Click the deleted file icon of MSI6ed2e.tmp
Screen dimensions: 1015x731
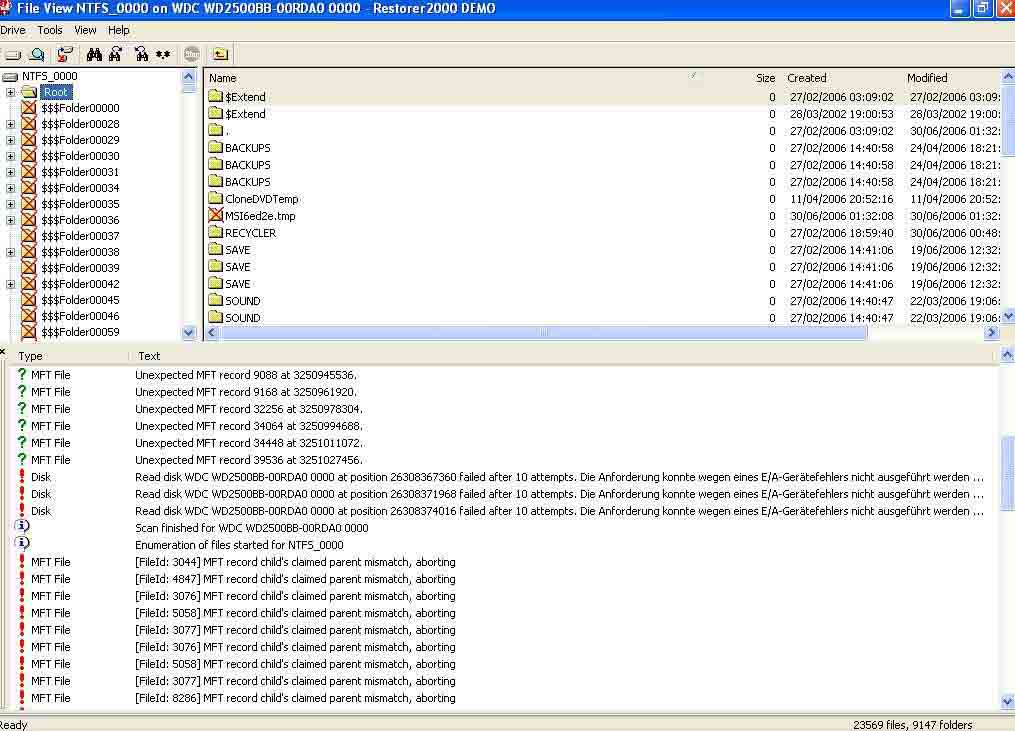(x=216, y=215)
